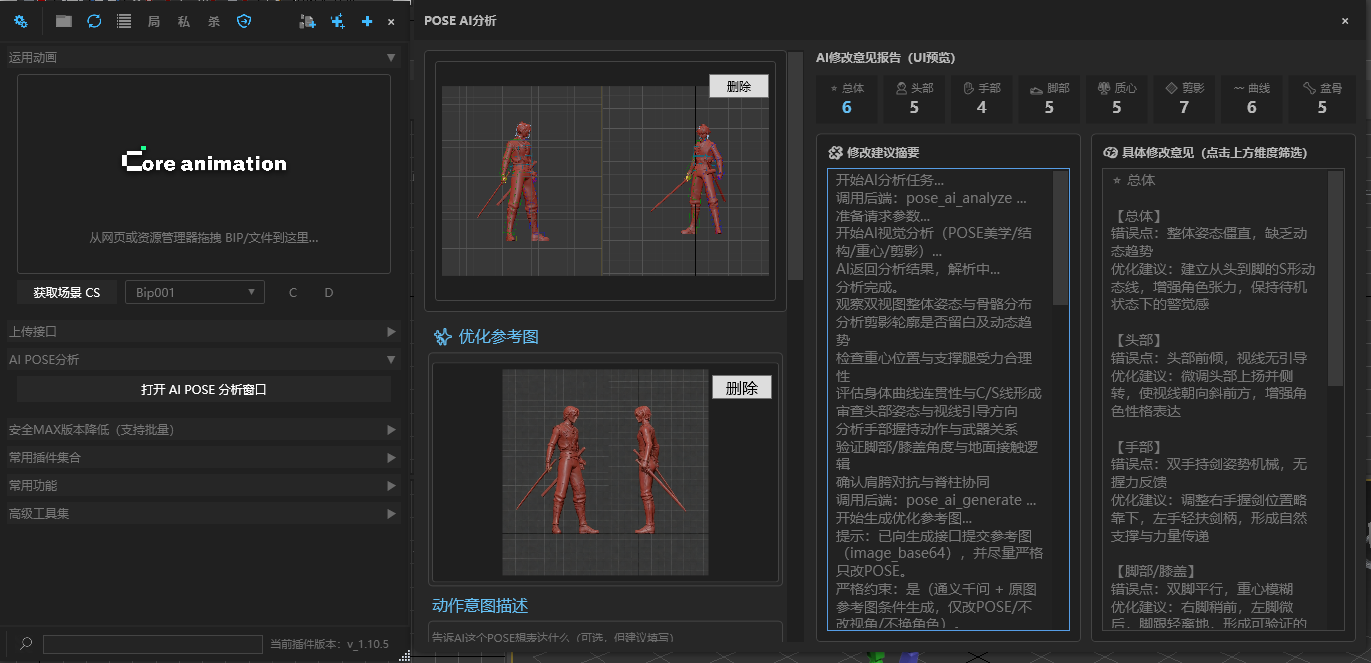
Task: Click 打开 AI POSE 分析窗口 button
Action: [x=204, y=390]
